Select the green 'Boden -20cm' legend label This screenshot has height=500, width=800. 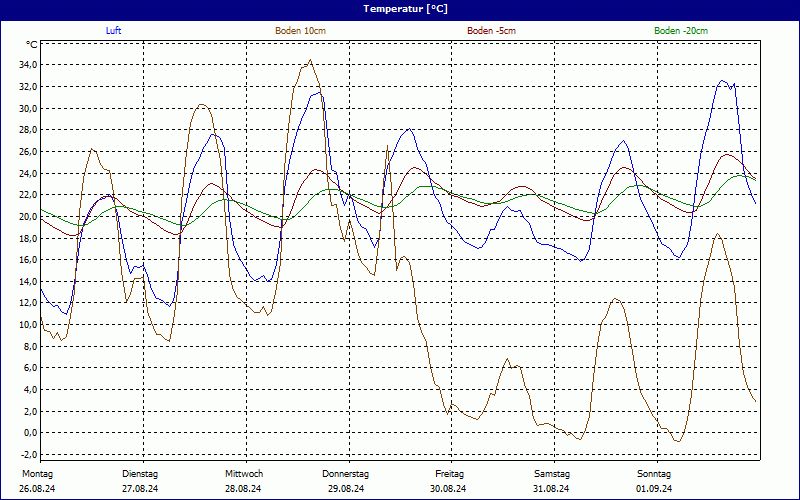click(681, 31)
